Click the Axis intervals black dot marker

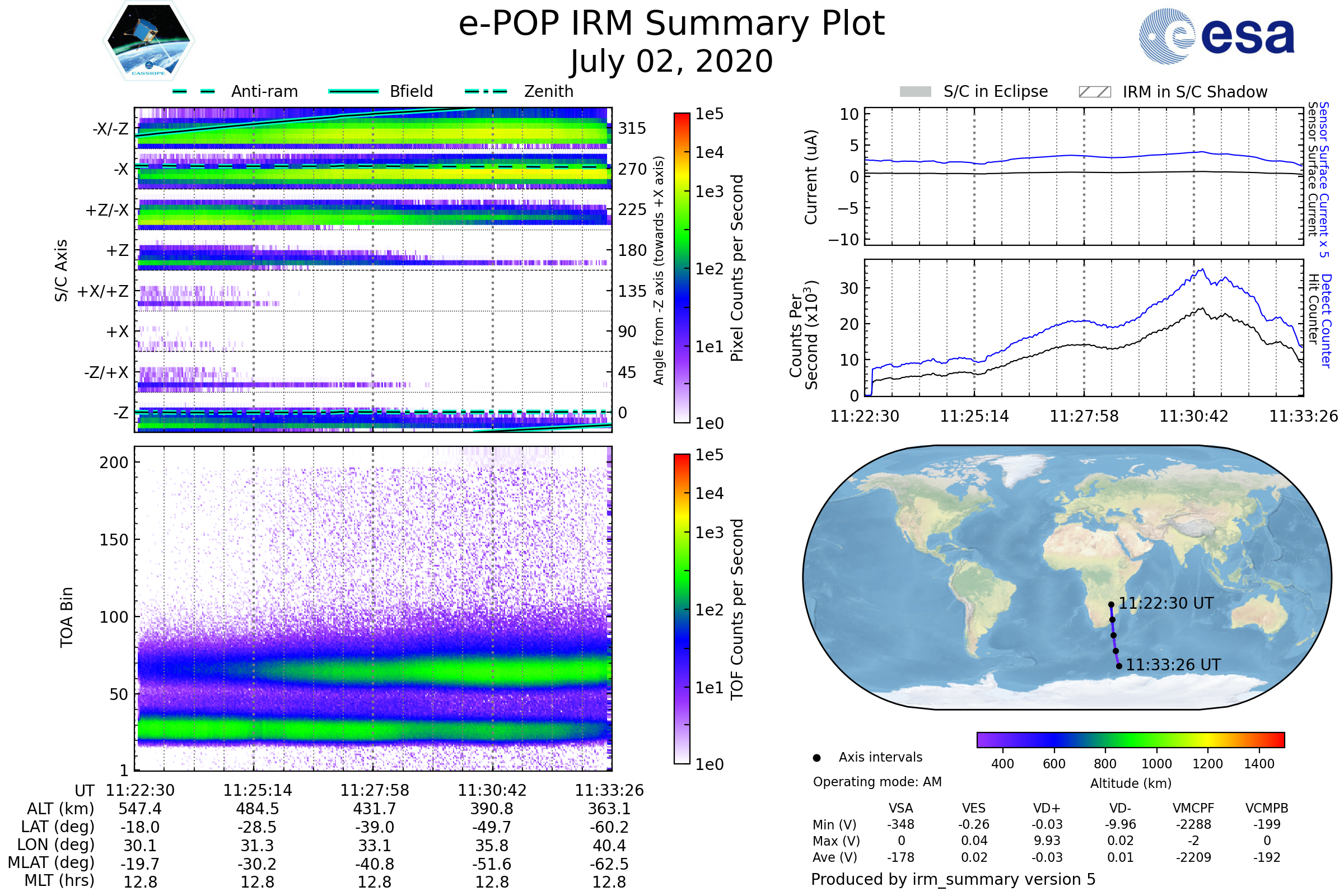click(x=816, y=758)
